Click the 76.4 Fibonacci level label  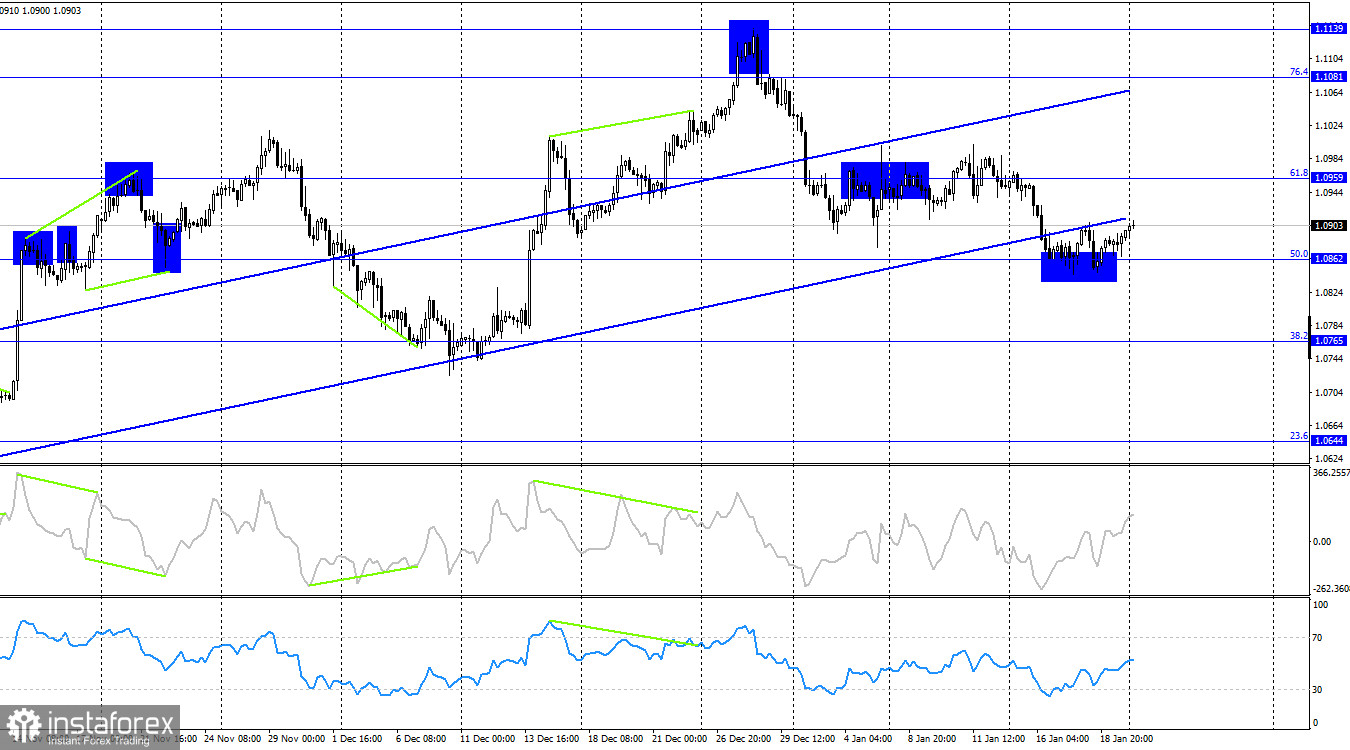coord(1299,72)
